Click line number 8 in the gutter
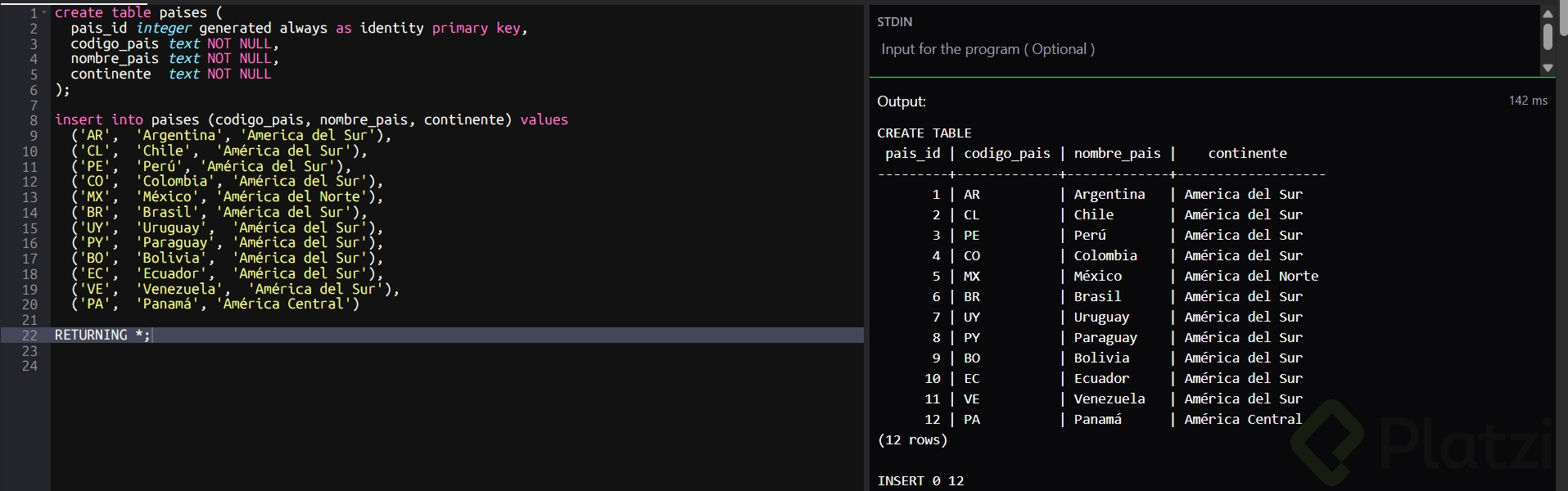1568x491 pixels. tap(34, 120)
